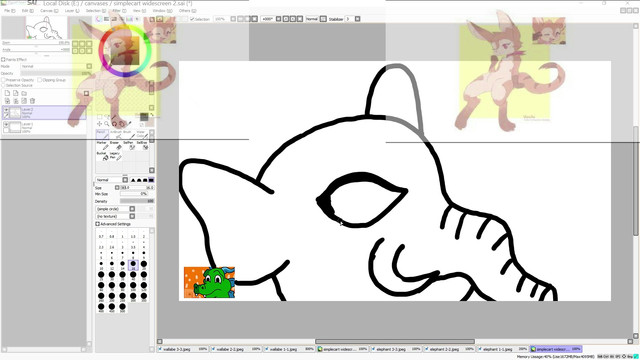Viewport: 640px width, 360px height.
Task: Toggle the swatches panel icon
Action: coord(129,19)
